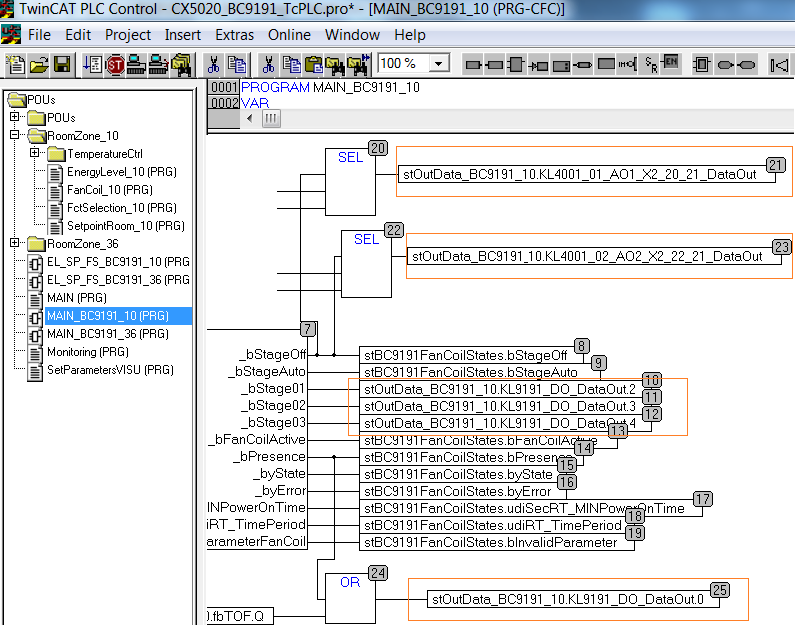Collapse the RoomZone_10 folder node
795x626 pixels.
pos(15,135)
